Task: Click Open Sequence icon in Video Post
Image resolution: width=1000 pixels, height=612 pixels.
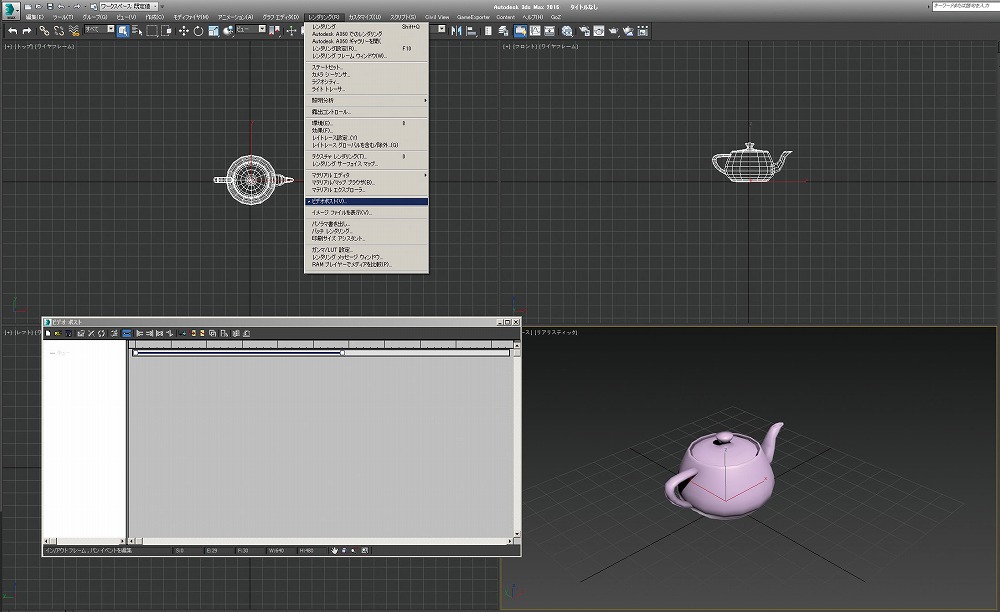Action: 57,333
